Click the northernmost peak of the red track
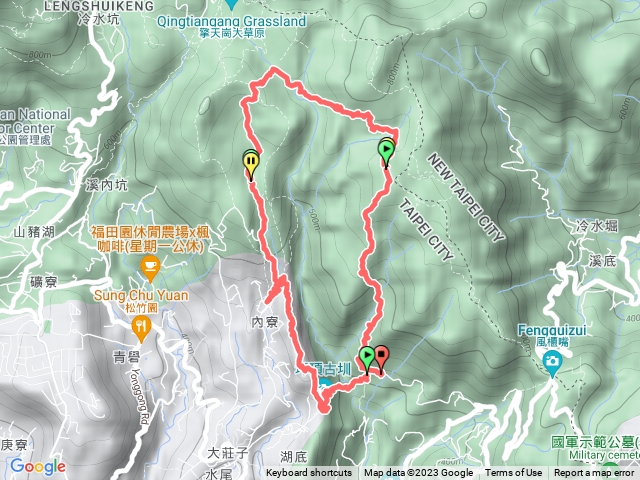The width and height of the screenshot is (640, 480). click(274, 69)
